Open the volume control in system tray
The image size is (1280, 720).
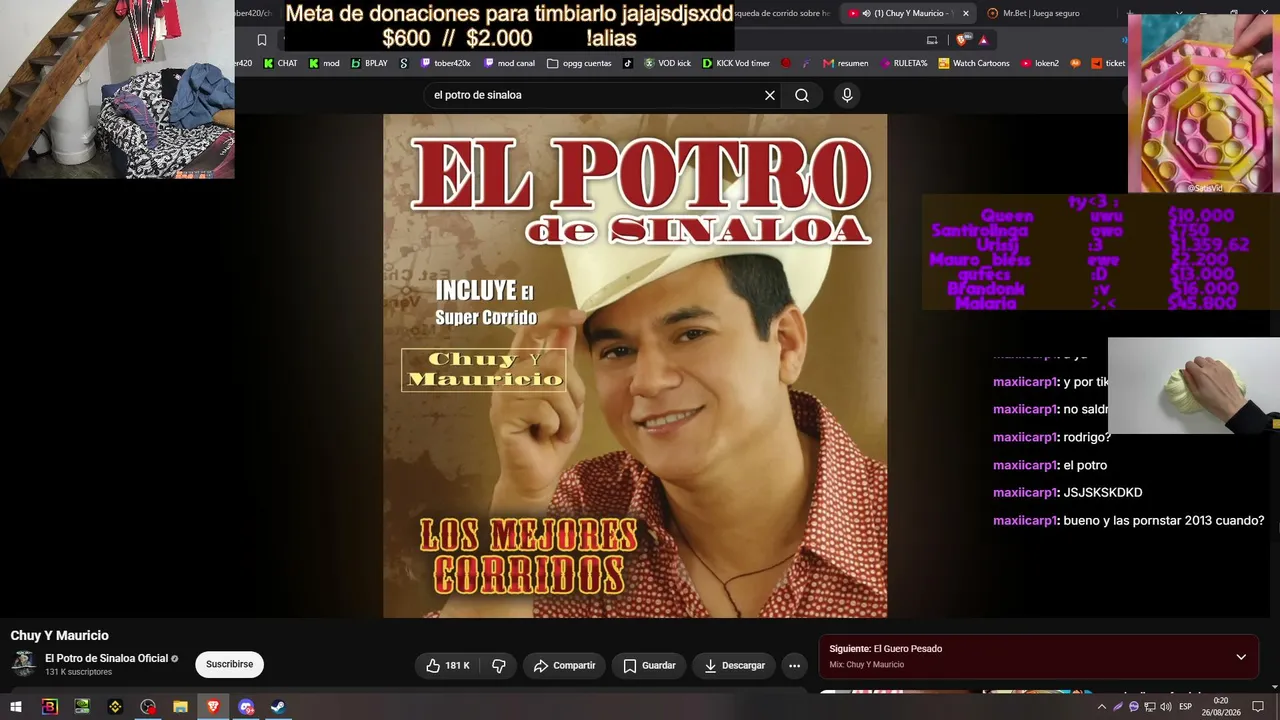coord(1166,707)
